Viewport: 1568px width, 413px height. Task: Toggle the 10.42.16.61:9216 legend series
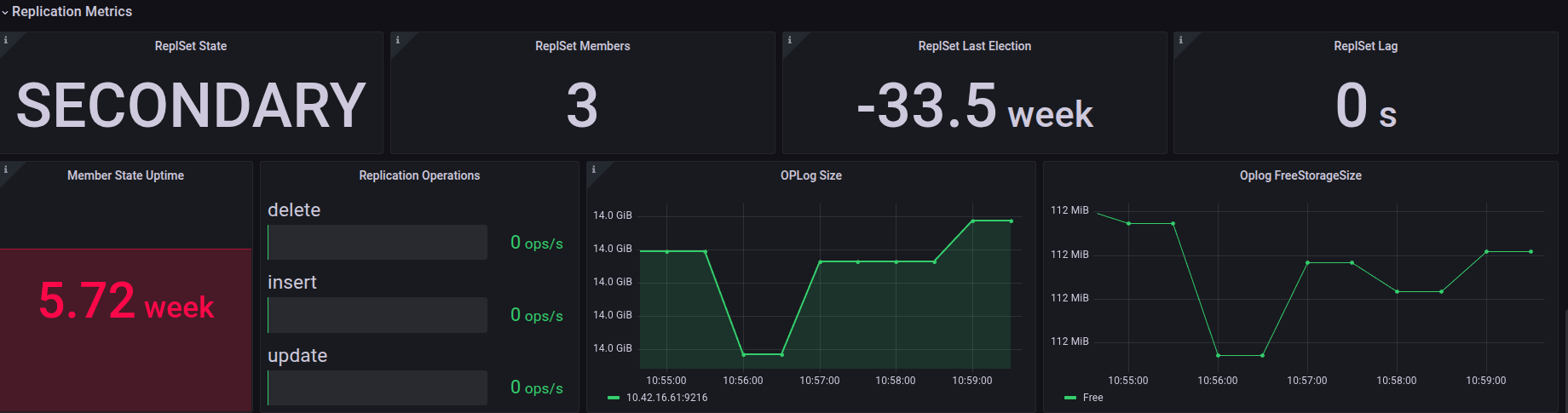pyautogui.click(x=666, y=398)
